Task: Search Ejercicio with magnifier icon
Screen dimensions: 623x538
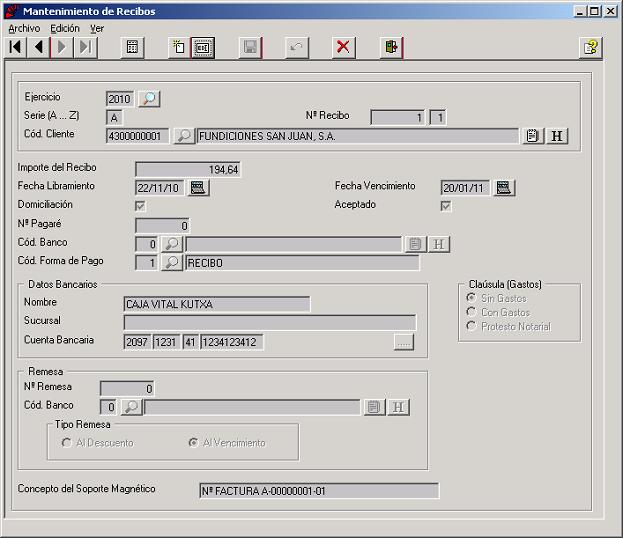Action: 149,99
